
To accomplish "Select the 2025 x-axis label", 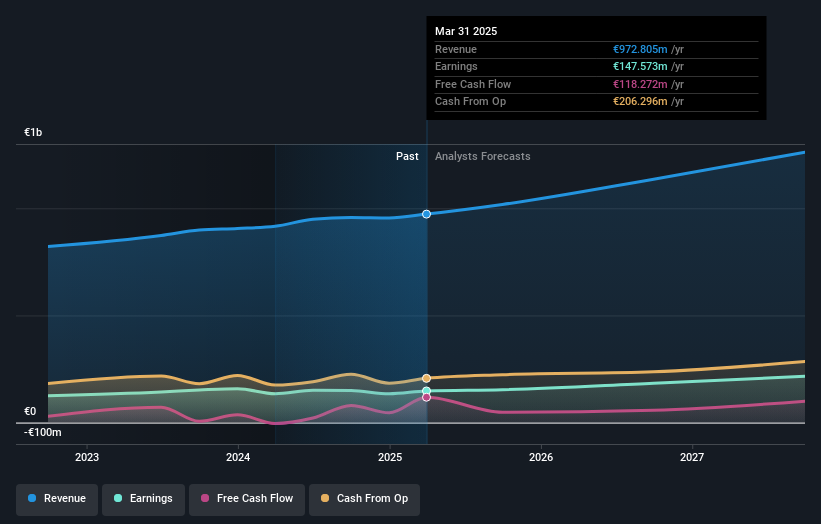I will coord(390,457).
